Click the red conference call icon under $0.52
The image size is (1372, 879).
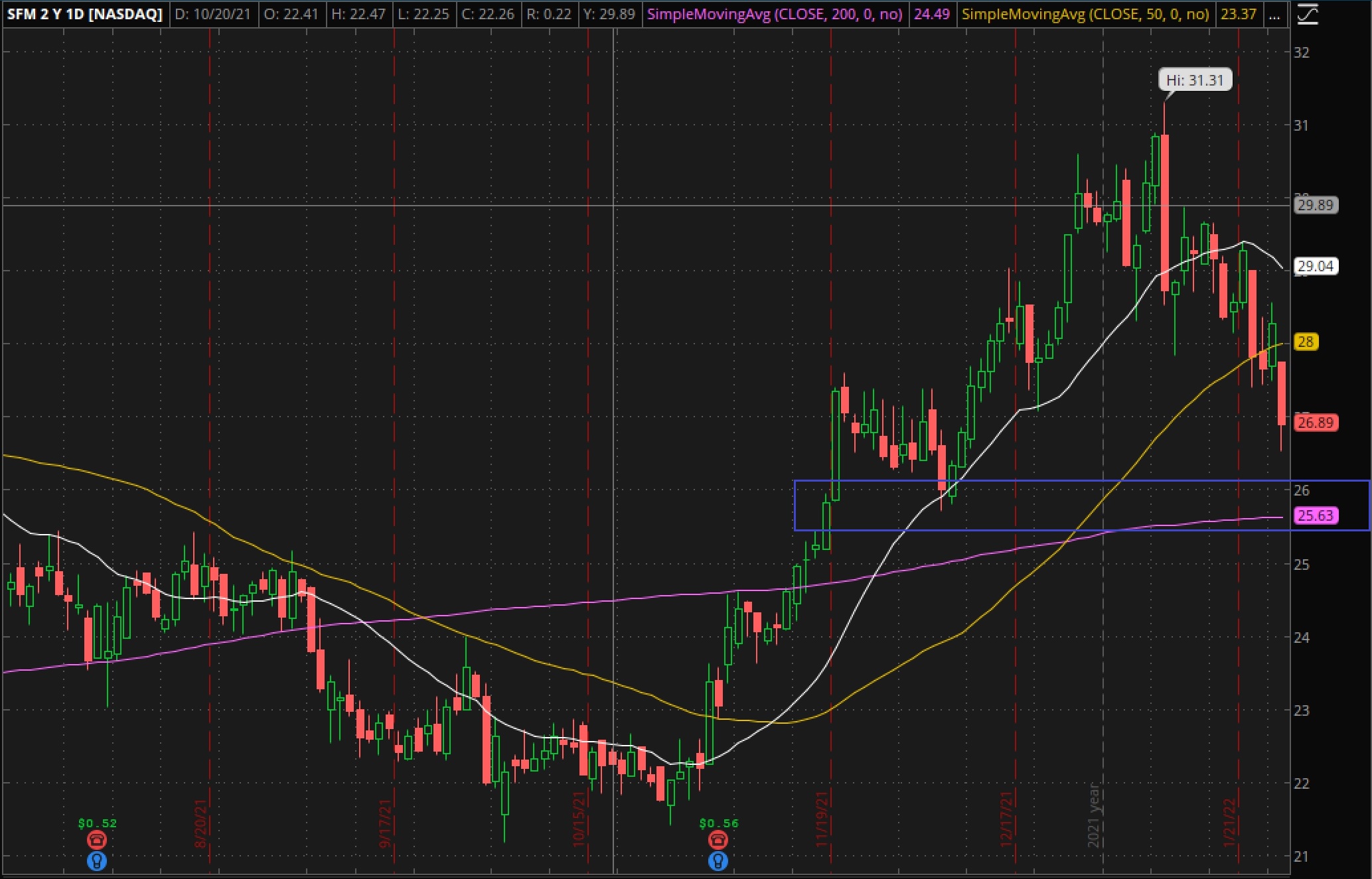97,841
